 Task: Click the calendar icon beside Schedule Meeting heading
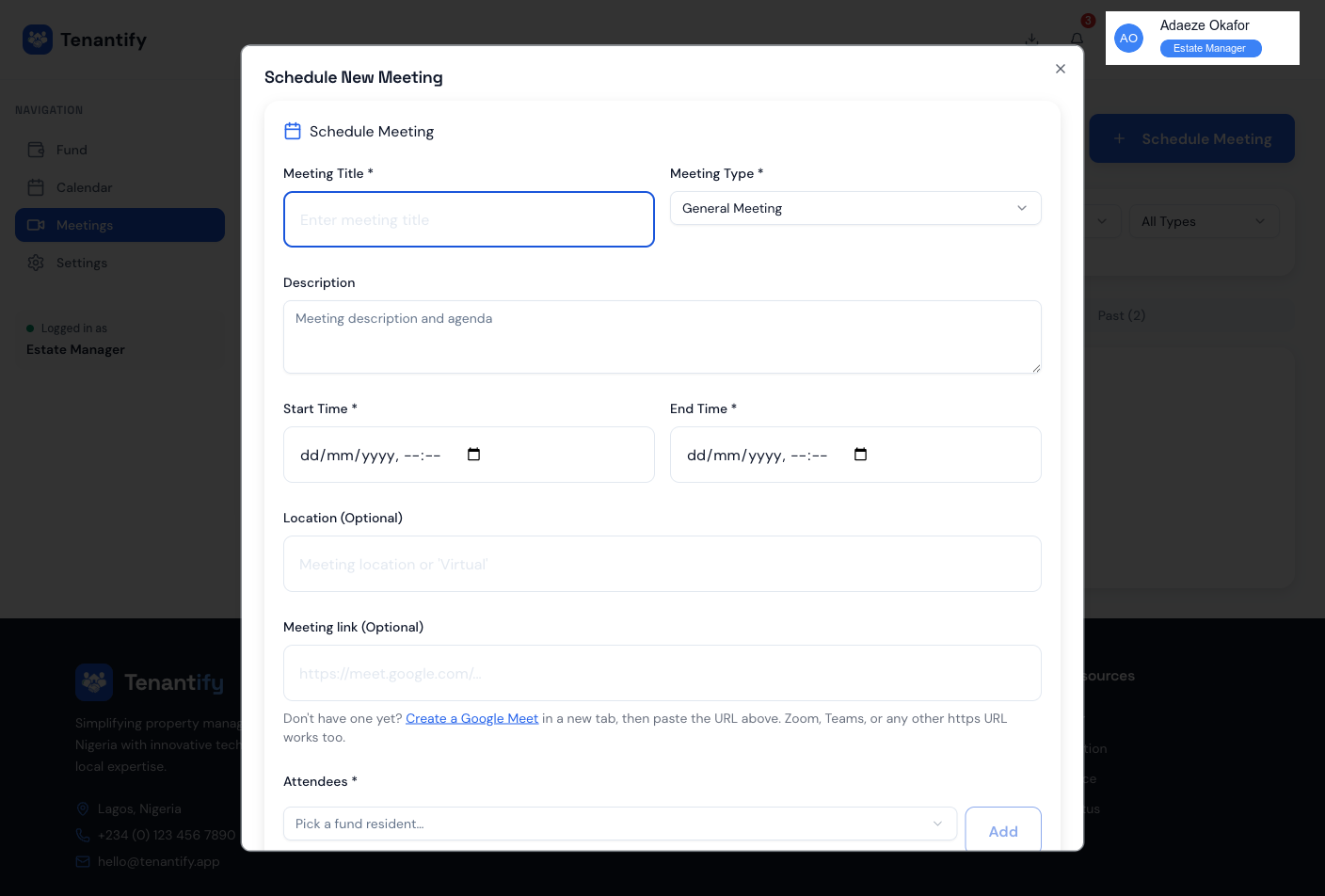(x=293, y=131)
